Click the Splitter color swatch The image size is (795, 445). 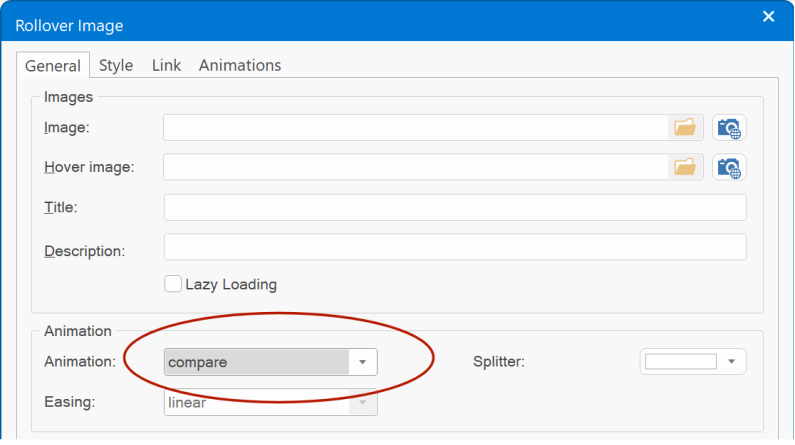tap(680, 361)
